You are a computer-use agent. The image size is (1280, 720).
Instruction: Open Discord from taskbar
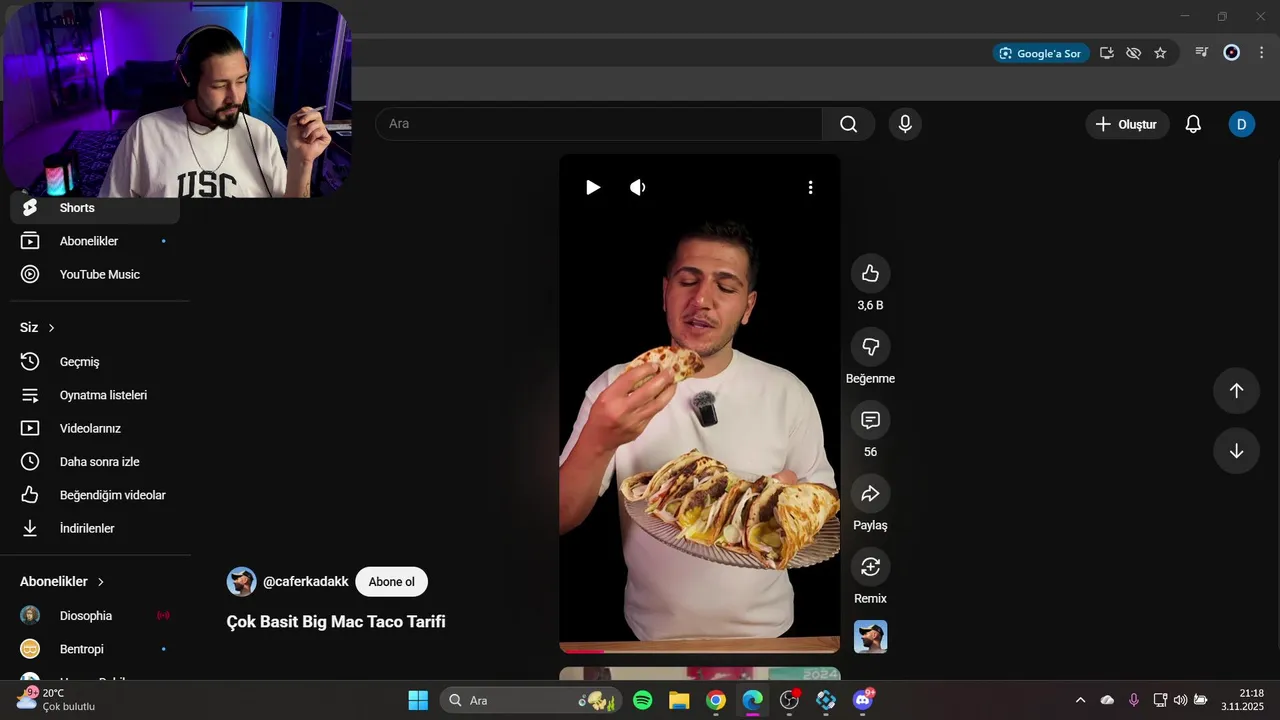click(863, 700)
